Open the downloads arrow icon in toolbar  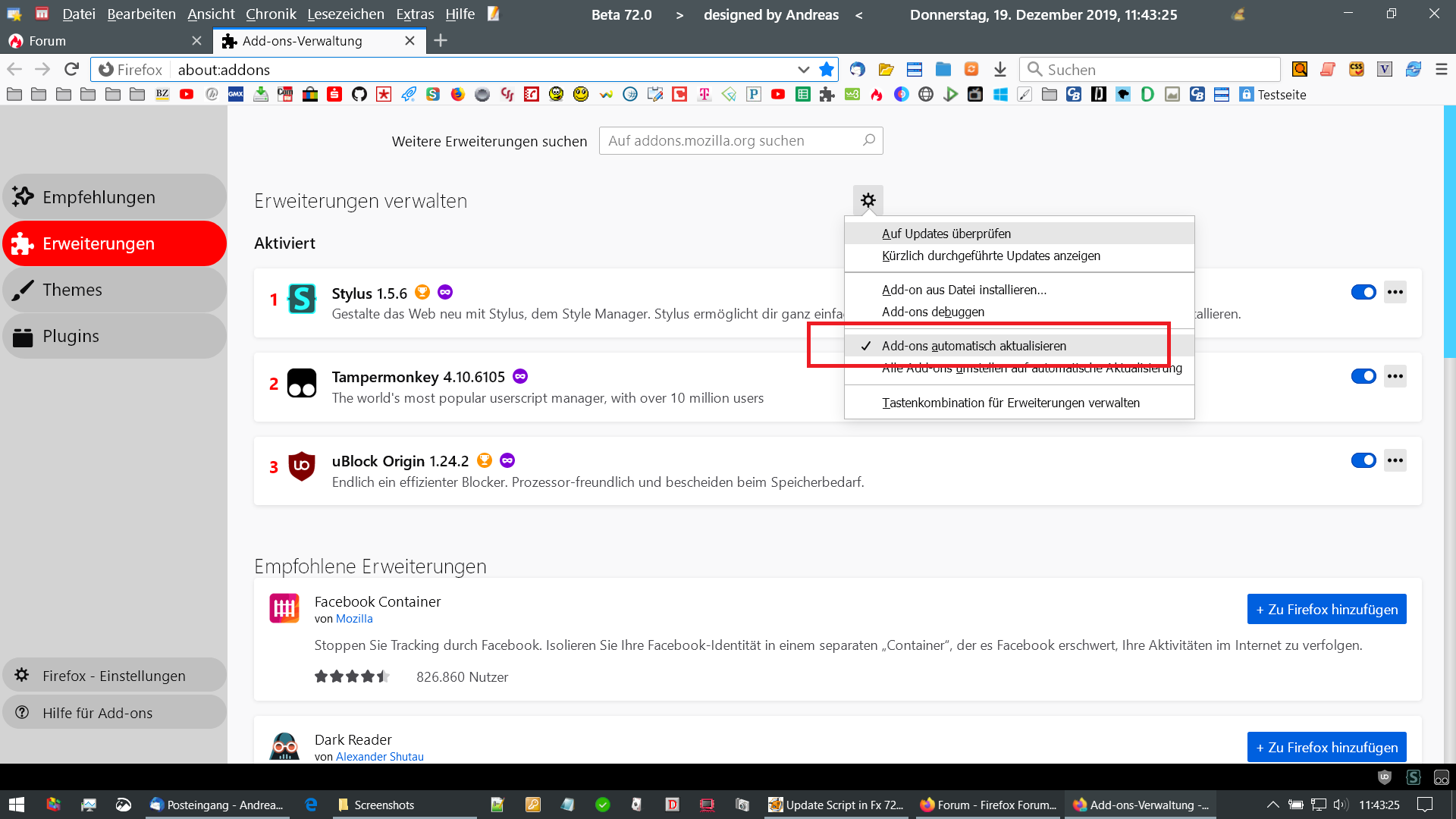tap(999, 70)
